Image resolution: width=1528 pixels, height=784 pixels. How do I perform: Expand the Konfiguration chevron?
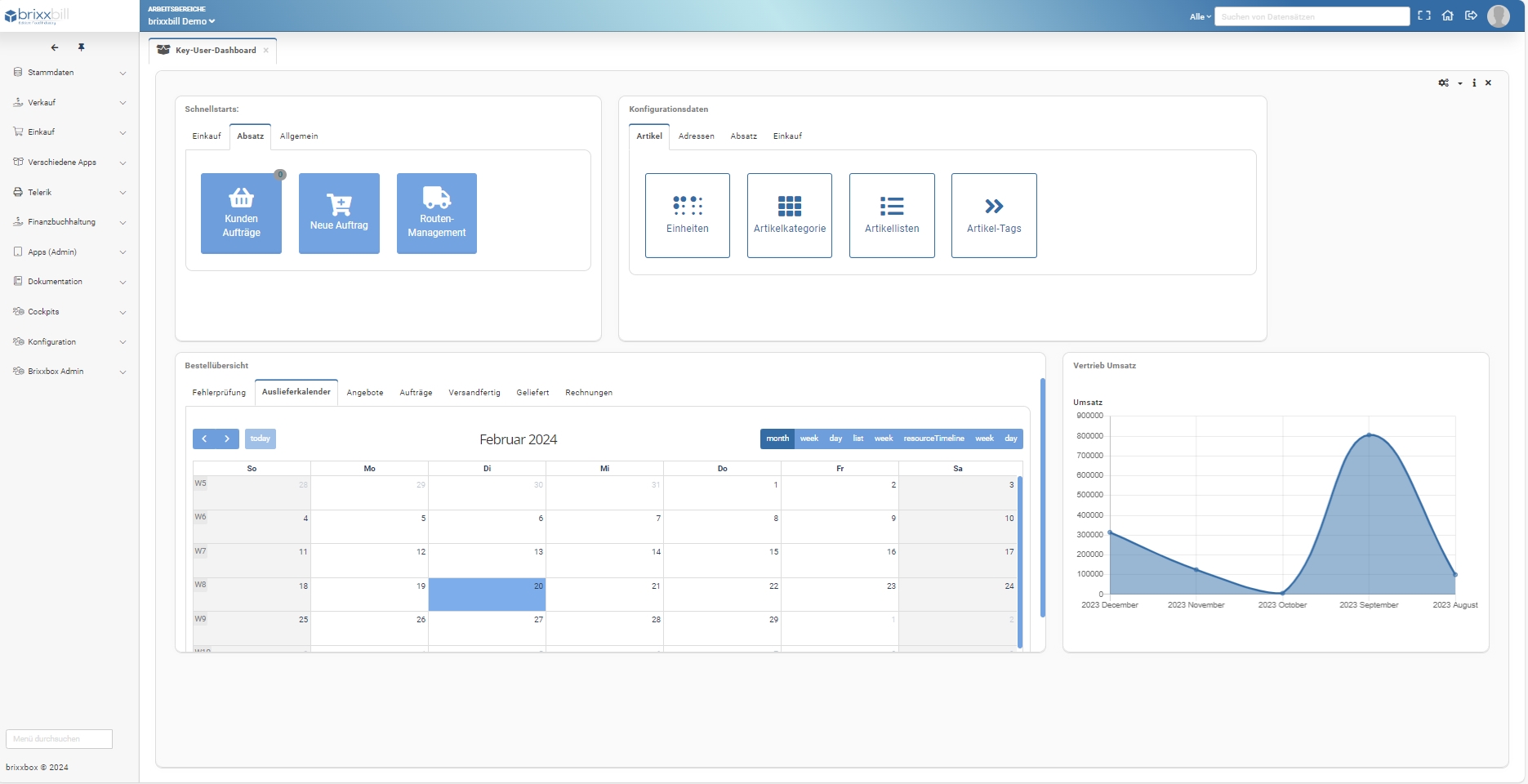tap(123, 342)
